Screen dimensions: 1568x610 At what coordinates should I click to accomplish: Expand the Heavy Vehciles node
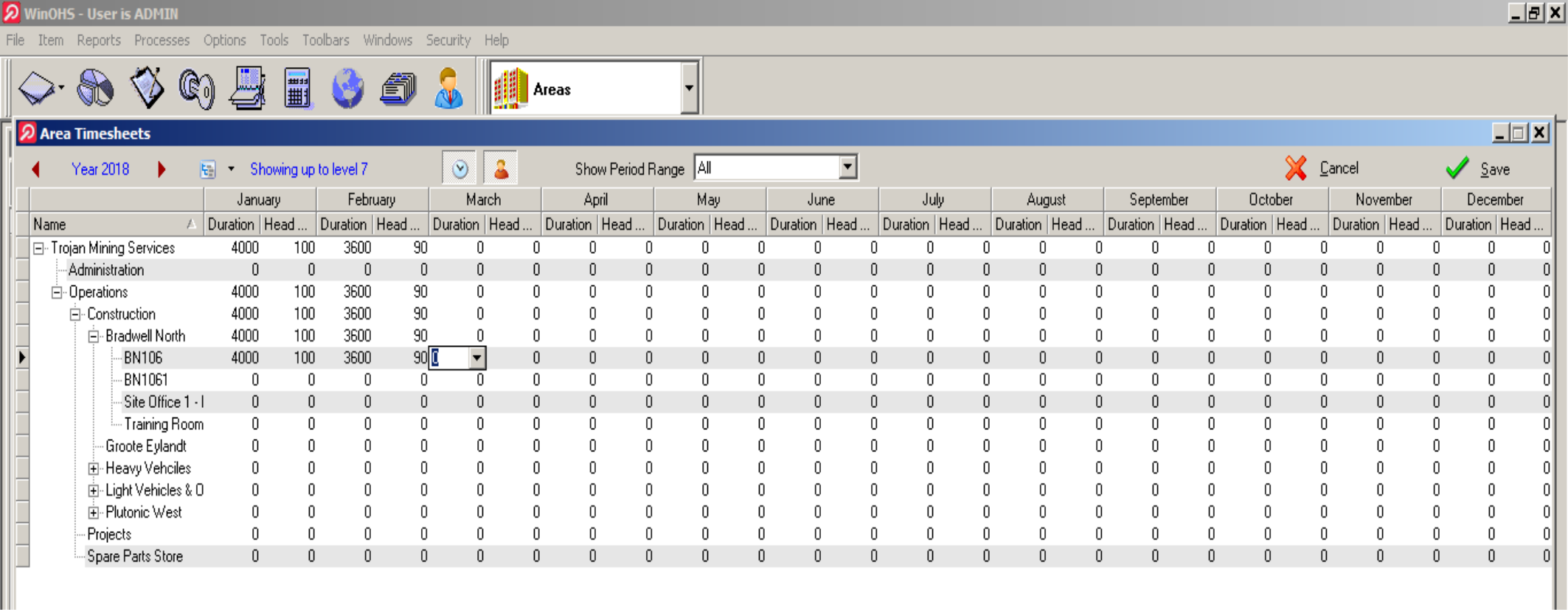click(94, 468)
